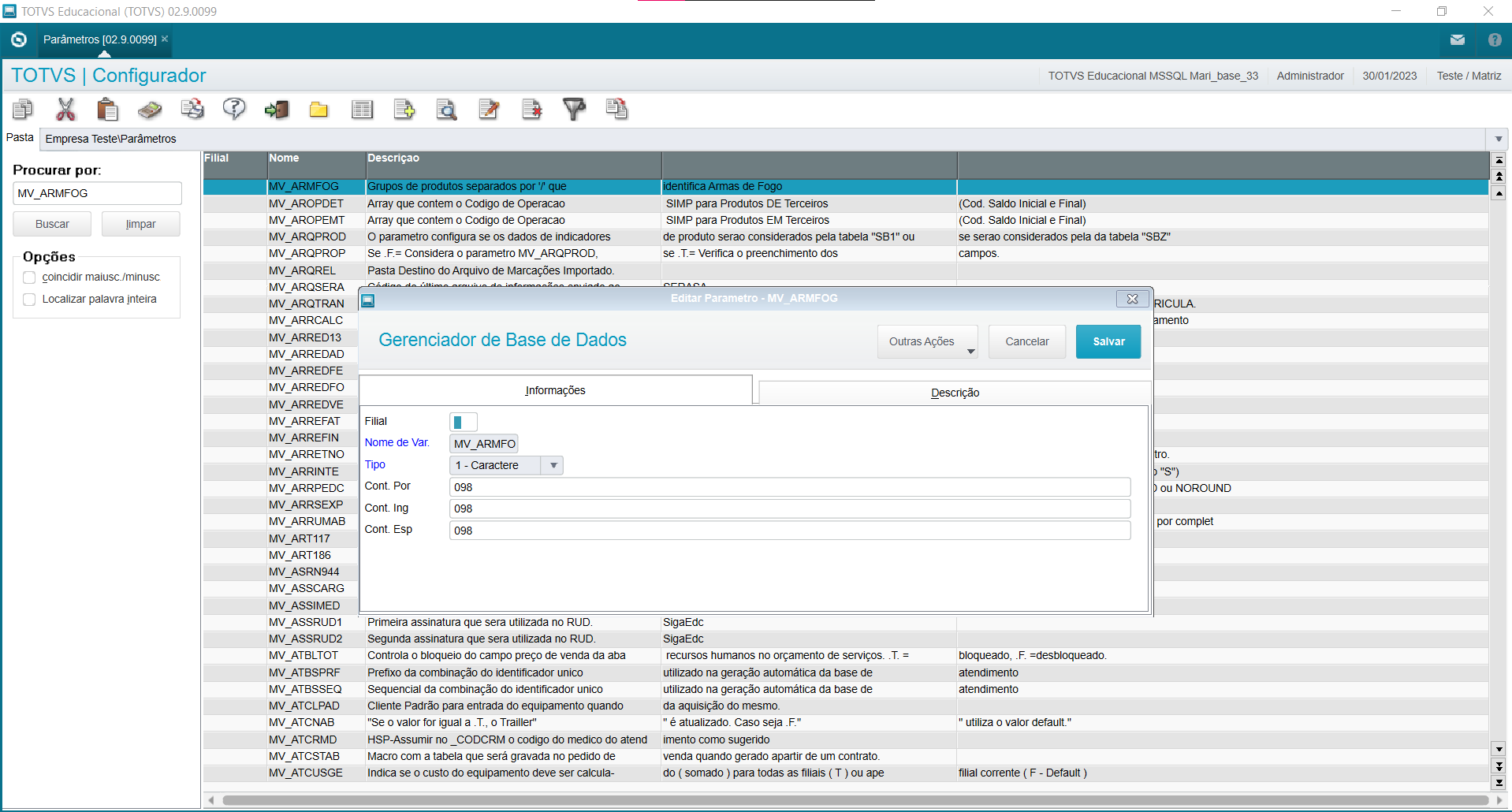The image size is (1512, 812).
Task: Click the Teste / Matriz company label
Action: pos(1469,76)
